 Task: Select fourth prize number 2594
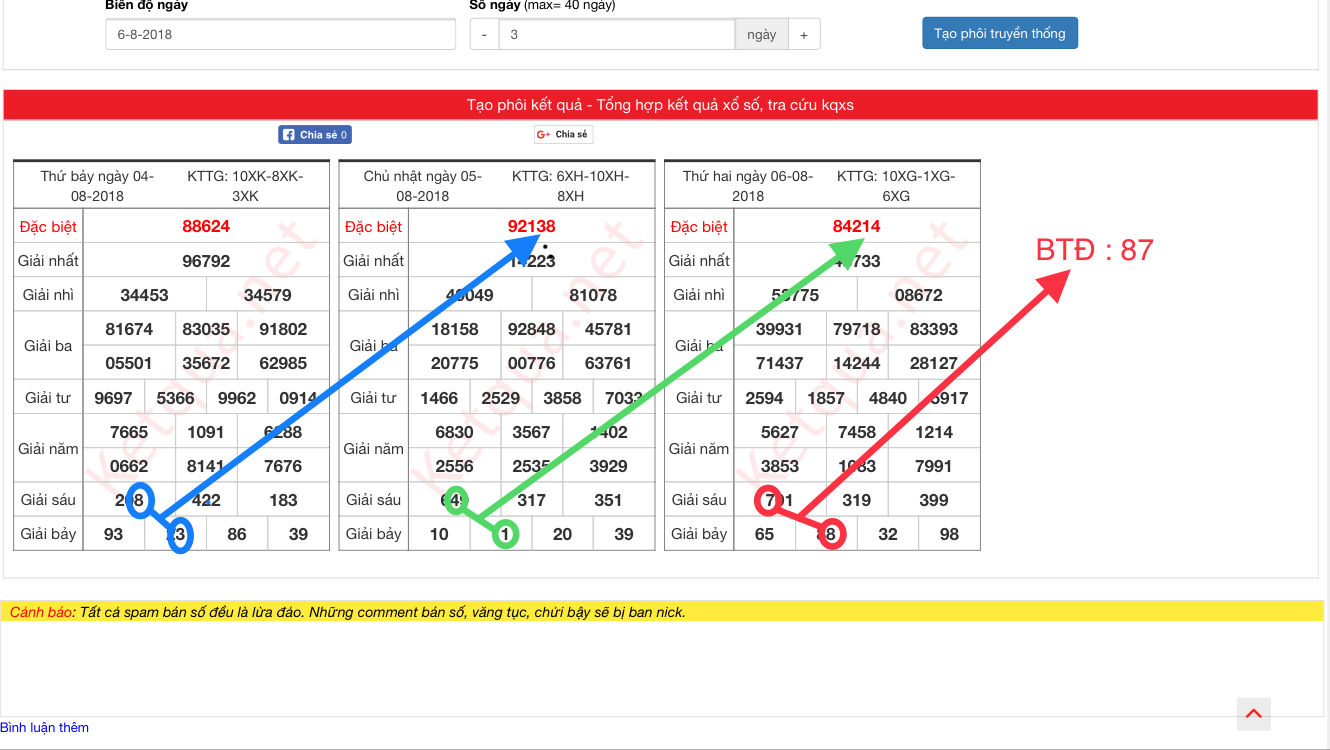[x=764, y=398]
